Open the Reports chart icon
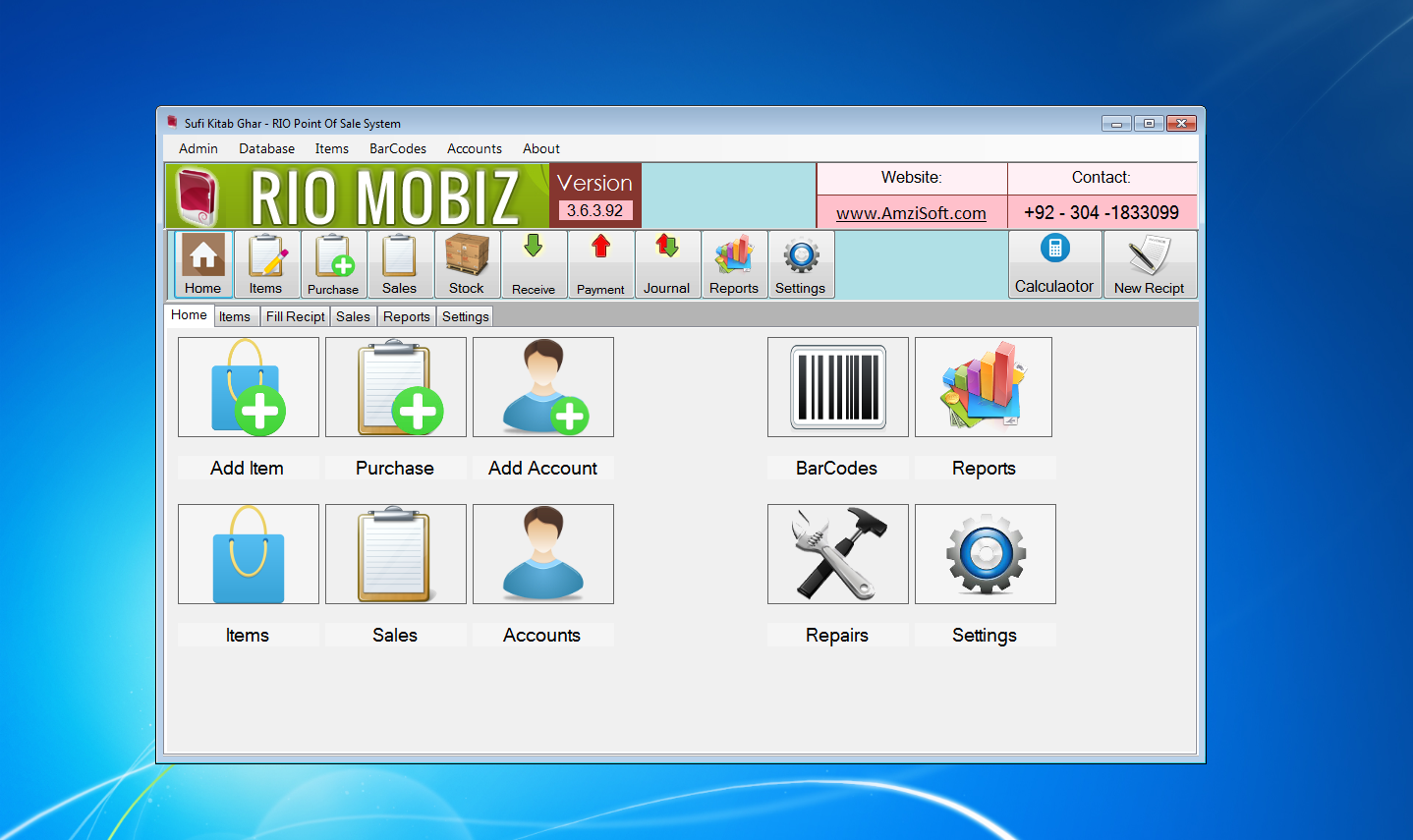 (x=734, y=263)
